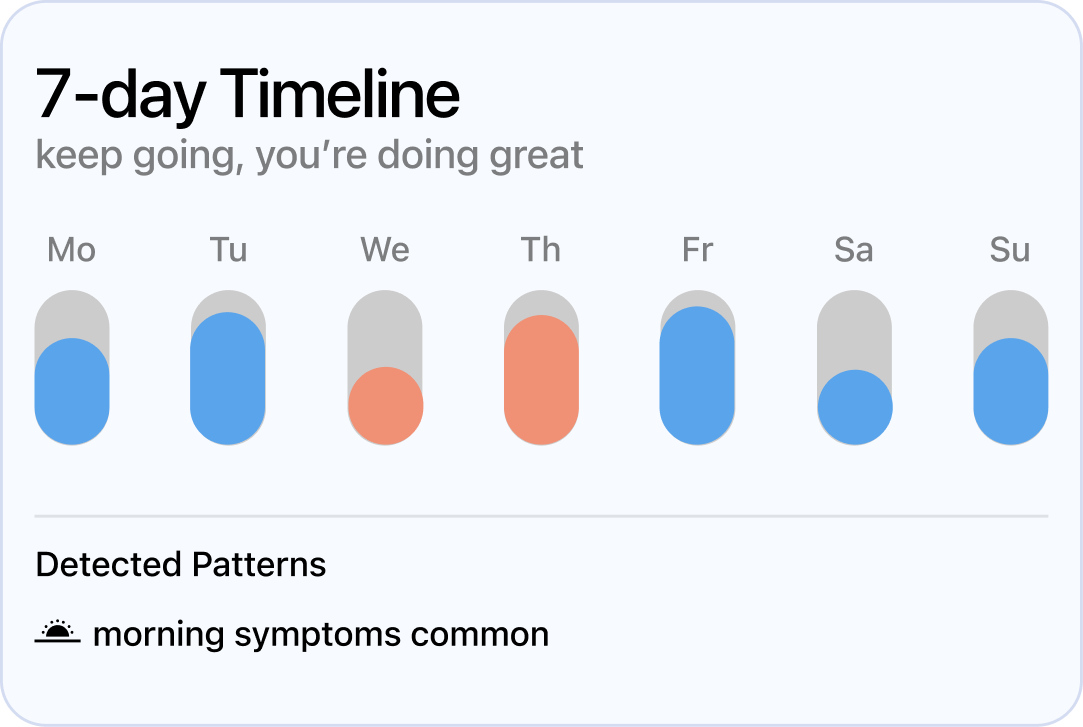
Task: Click the sunrise morning symptoms icon
Action: pyautogui.click(x=59, y=632)
